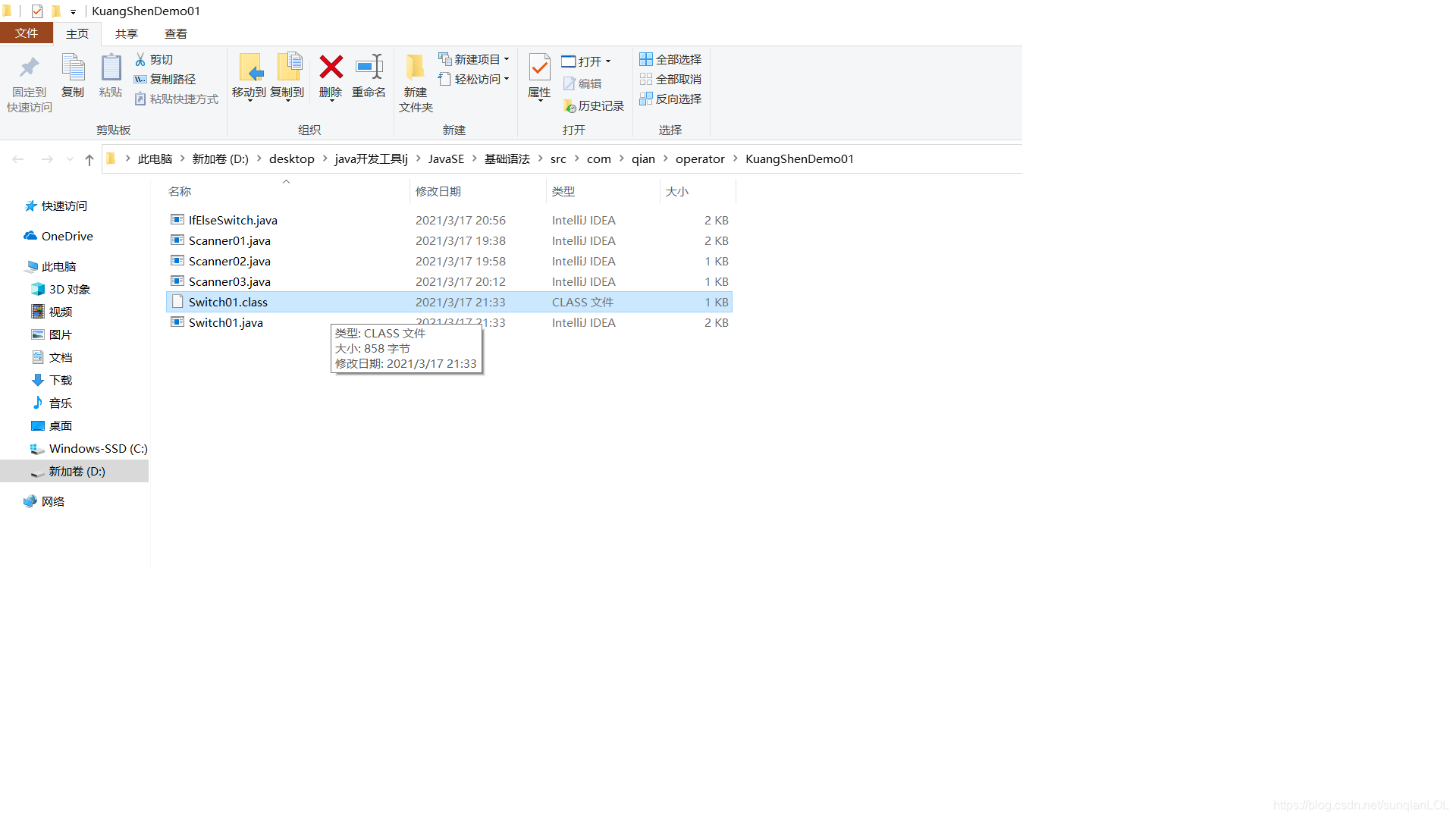Click the History icon
The width and height of the screenshot is (1456, 819).
570,106
